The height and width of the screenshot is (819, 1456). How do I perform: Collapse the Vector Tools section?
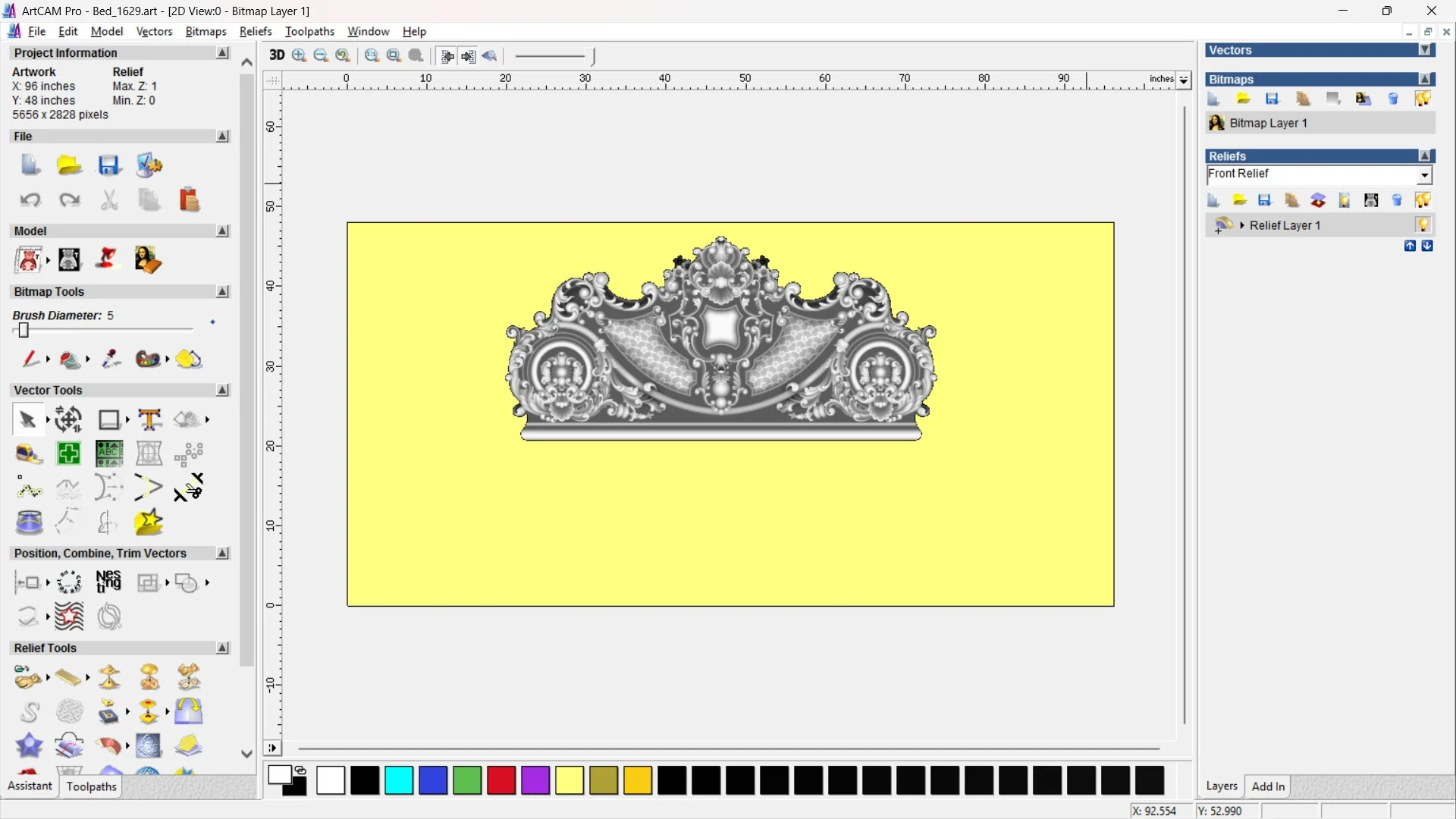222,390
